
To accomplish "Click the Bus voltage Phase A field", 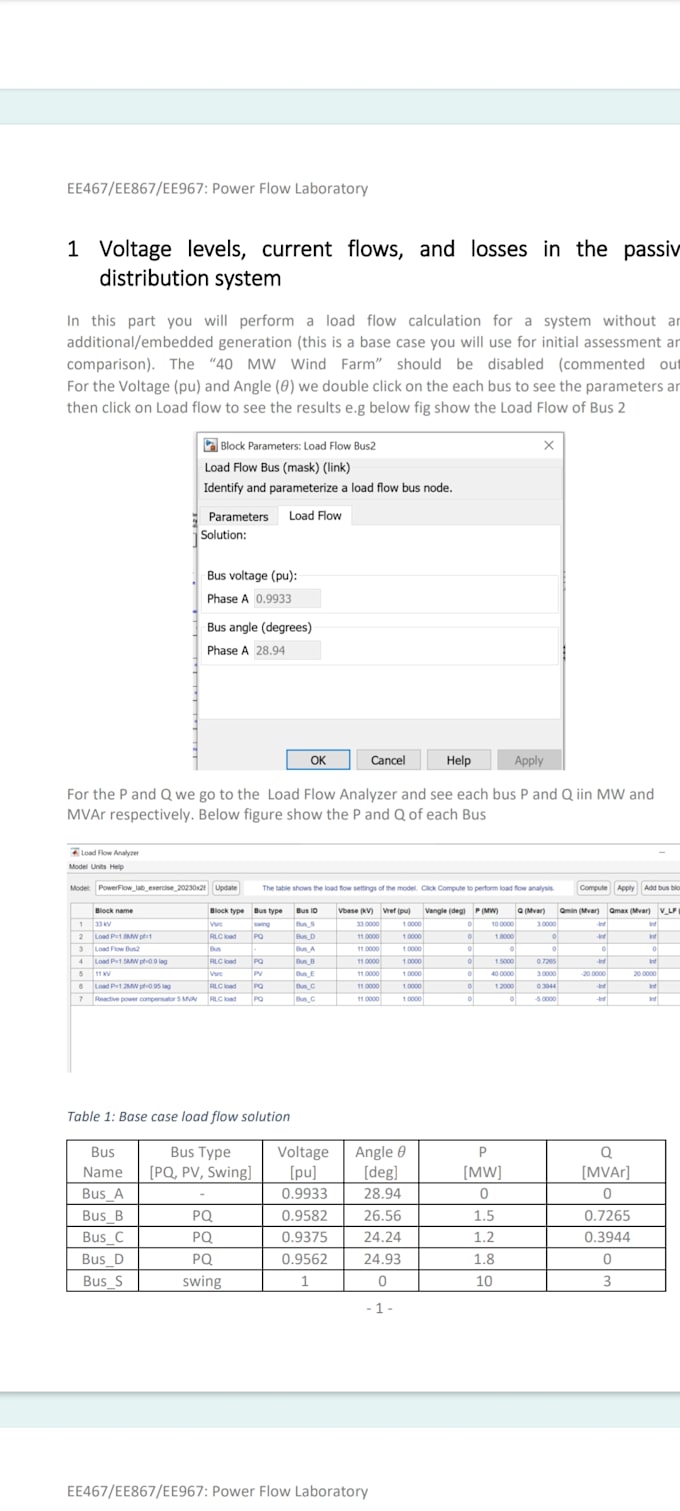I will [x=286, y=599].
